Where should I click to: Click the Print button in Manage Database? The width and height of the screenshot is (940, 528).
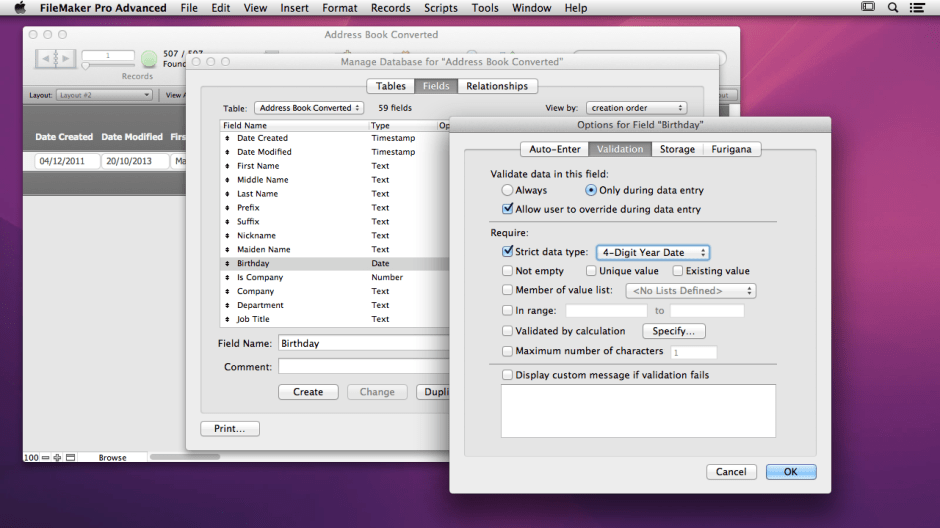(230, 429)
